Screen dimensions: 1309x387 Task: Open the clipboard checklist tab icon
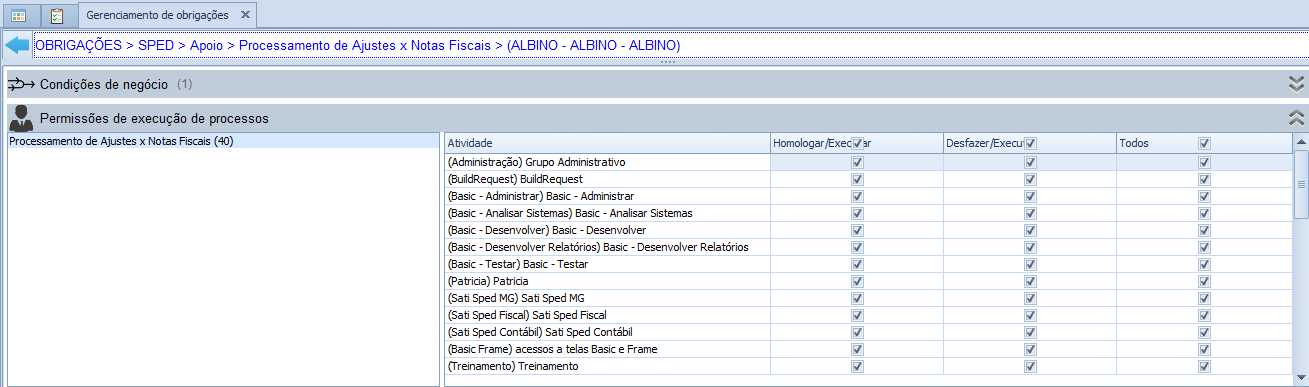pyautogui.click(x=57, y=16)
